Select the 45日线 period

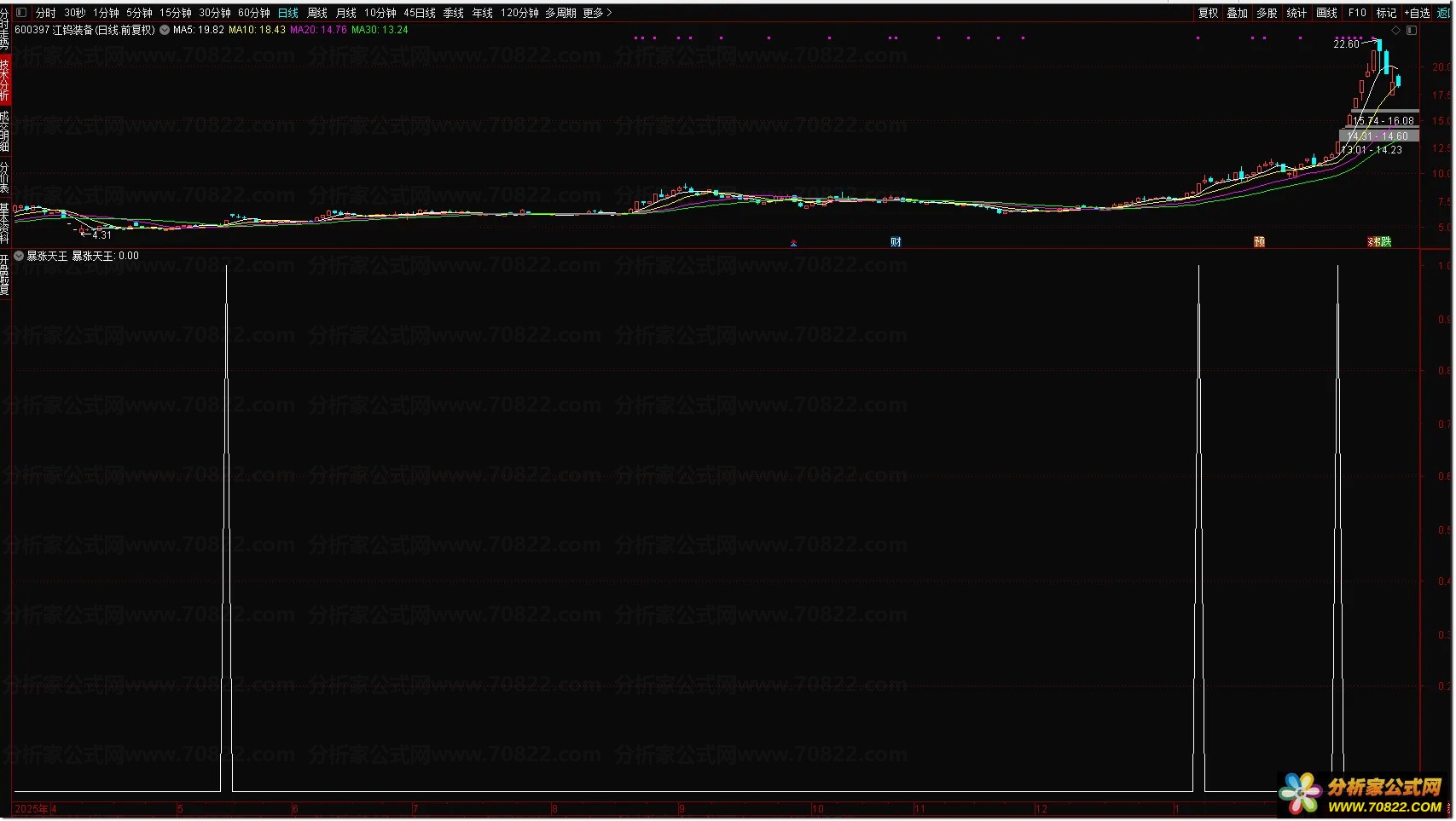pyautogui.click(x=420, y=13)
